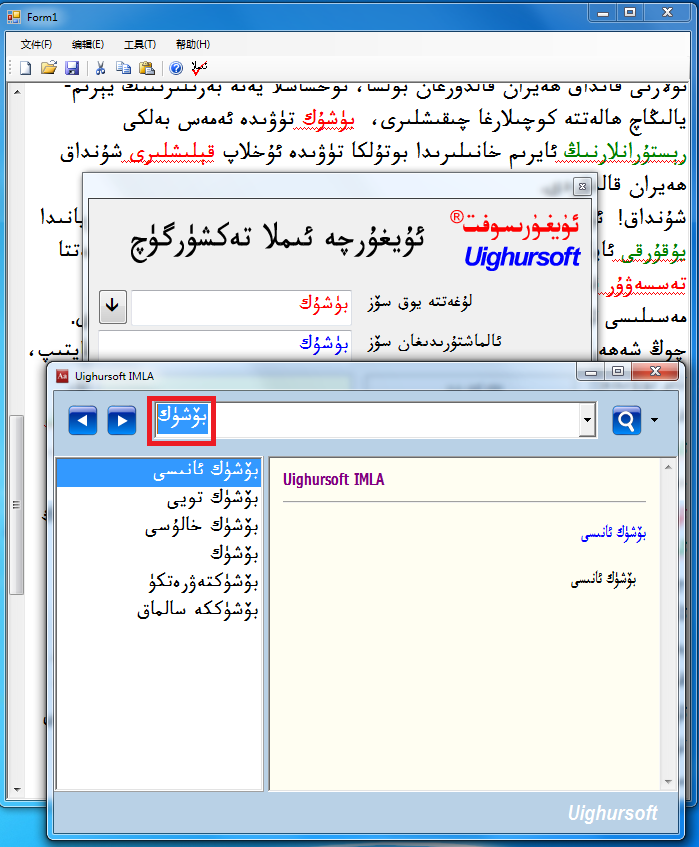Open the 文件(F) menu
699x847 pixels.
36,44
